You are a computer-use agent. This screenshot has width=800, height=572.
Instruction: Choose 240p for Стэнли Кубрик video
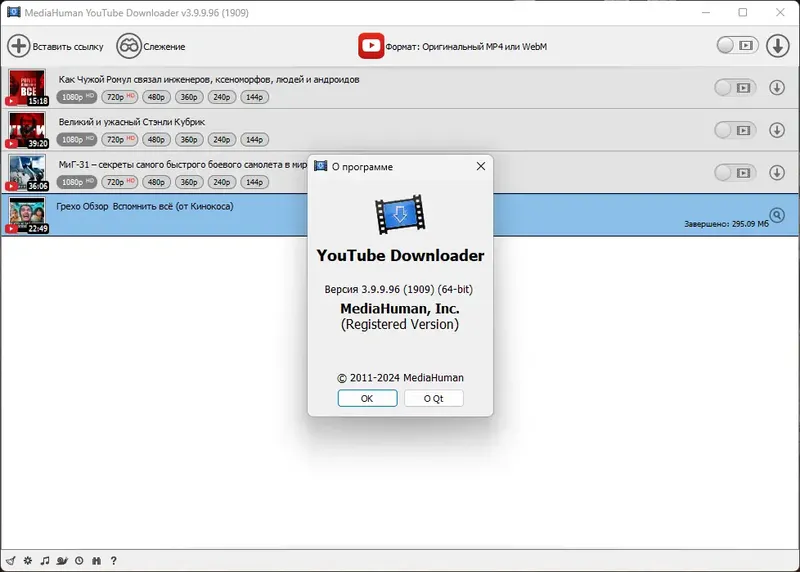click(221, 139)
